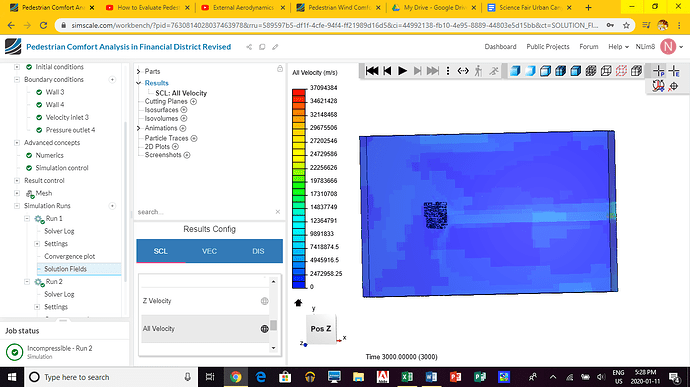Add a new Isovolume
The image size is (690, 387).
coord(184,118)
